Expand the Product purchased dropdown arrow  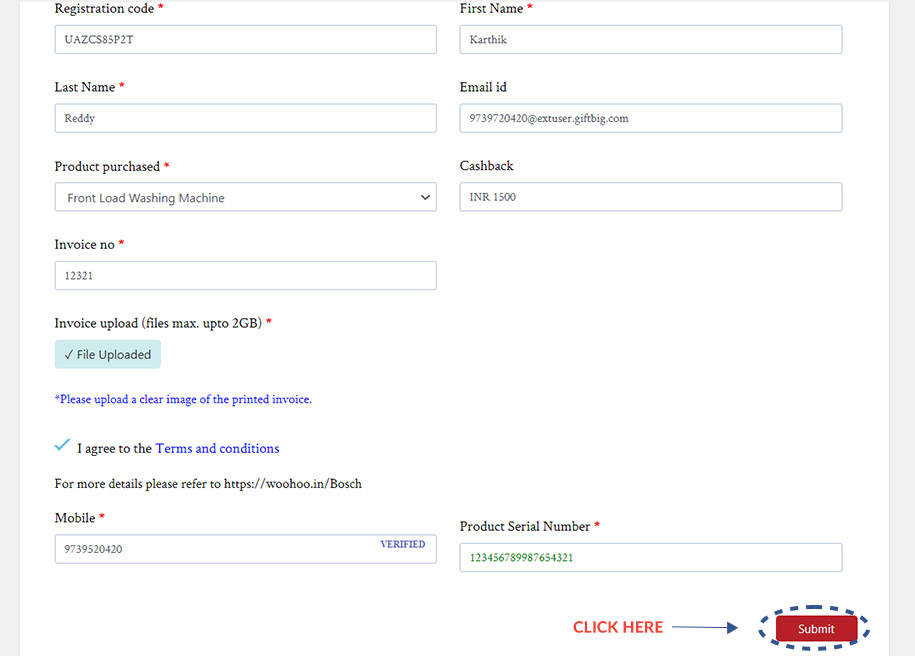pos(425,197)
